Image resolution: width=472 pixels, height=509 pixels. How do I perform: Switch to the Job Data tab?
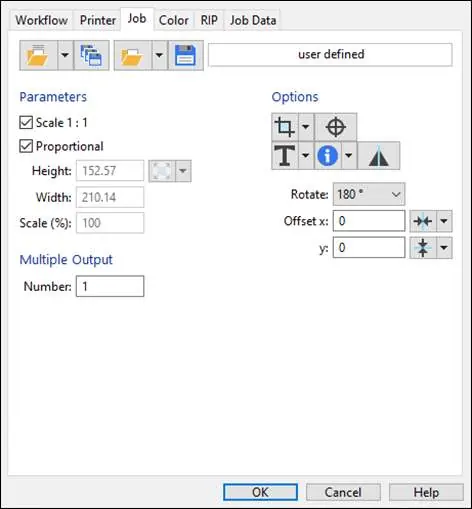tap(253, 20)
